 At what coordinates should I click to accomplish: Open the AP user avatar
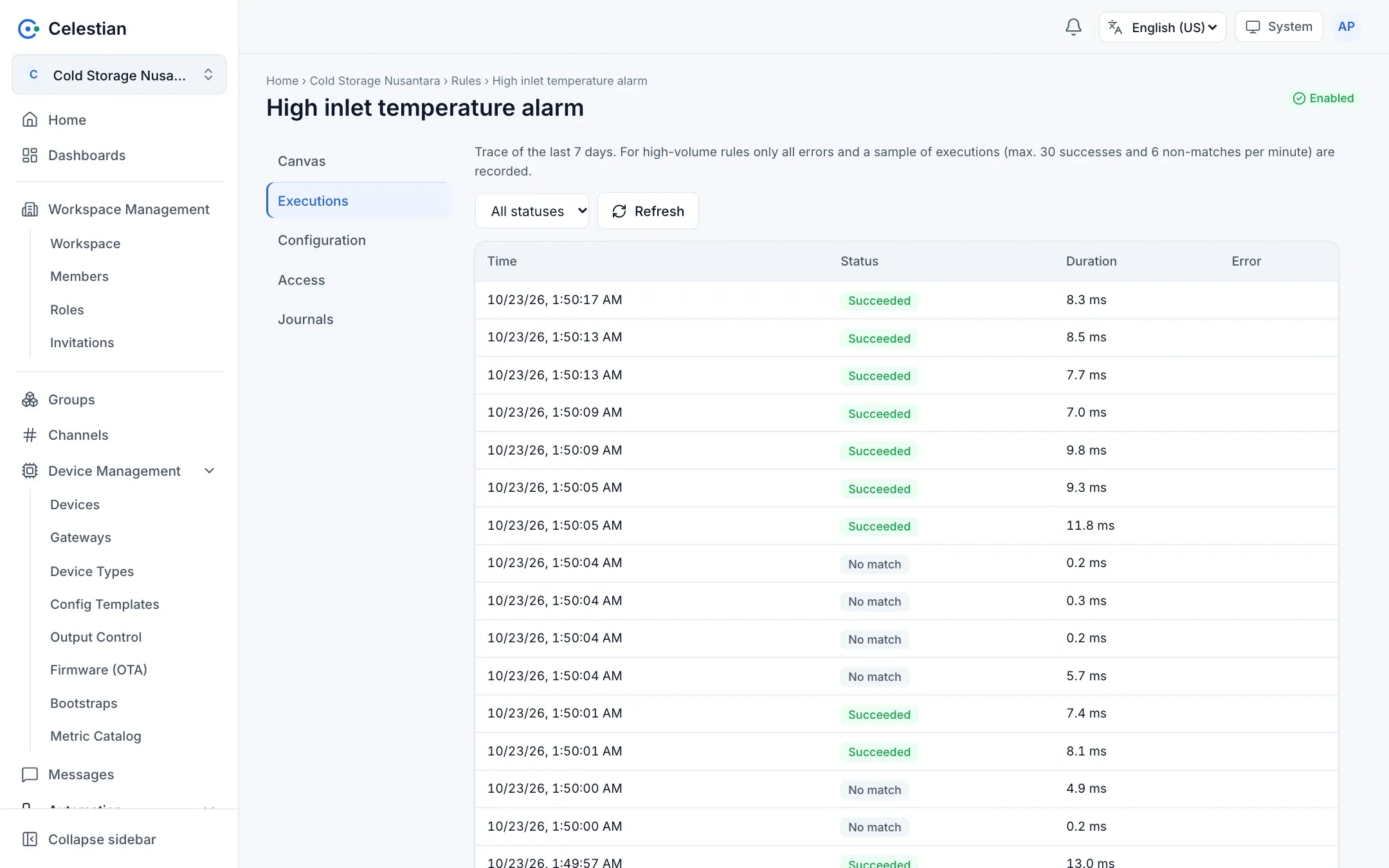[1346, 27]
